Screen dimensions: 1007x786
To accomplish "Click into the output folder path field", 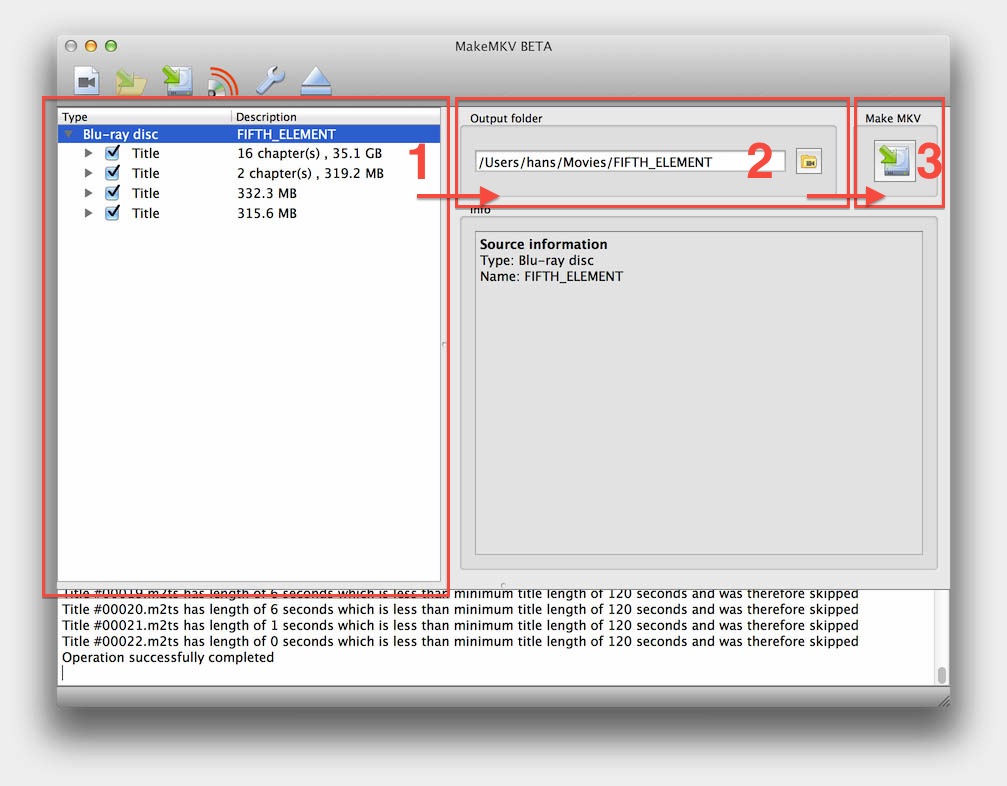I will pyautogui.click(x=630, y=162).
